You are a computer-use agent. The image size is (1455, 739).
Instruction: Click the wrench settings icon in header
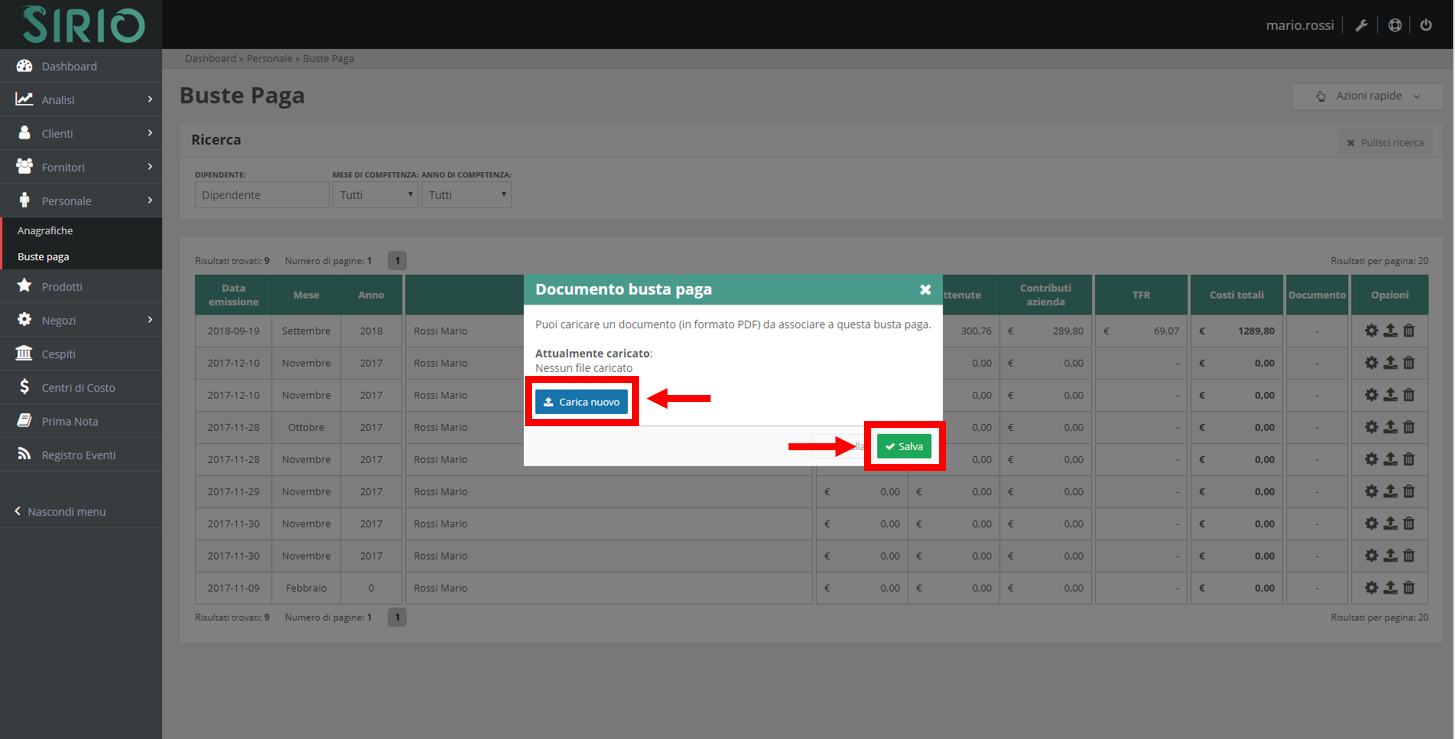[1361, 25]
